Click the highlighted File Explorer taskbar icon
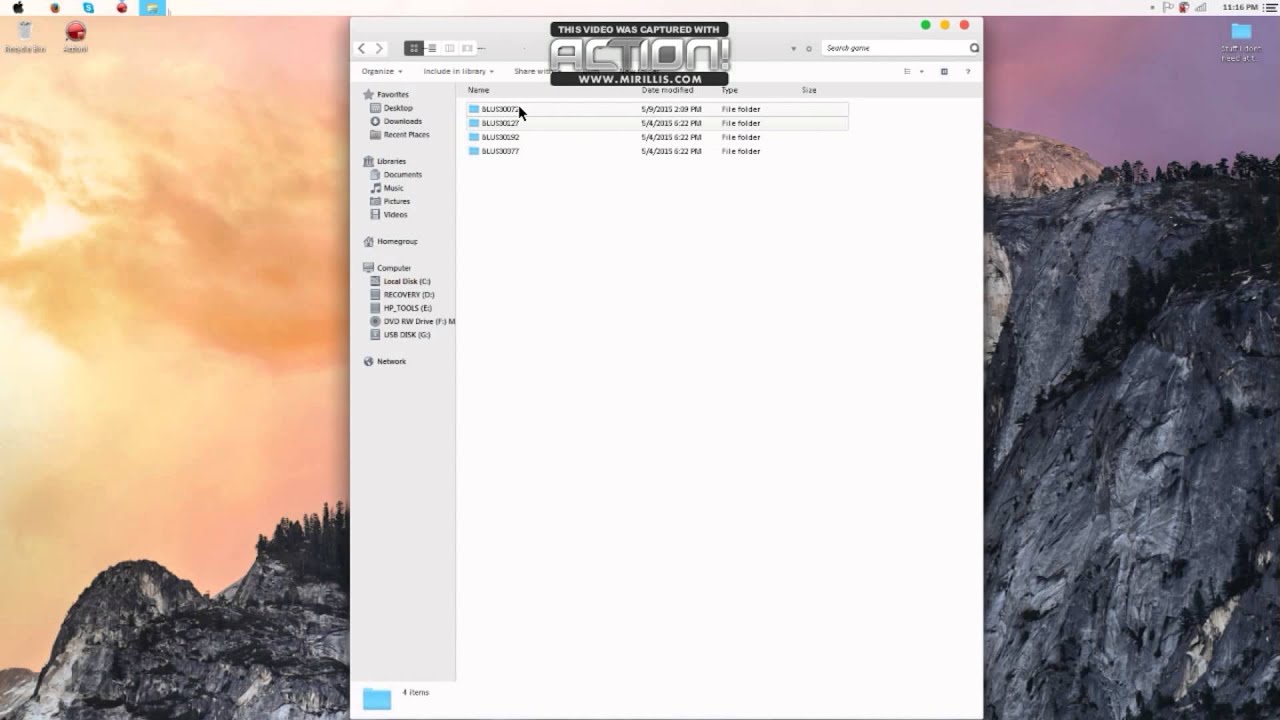The width and height of the screenshot is (1280, 720). tap(152, 7)
